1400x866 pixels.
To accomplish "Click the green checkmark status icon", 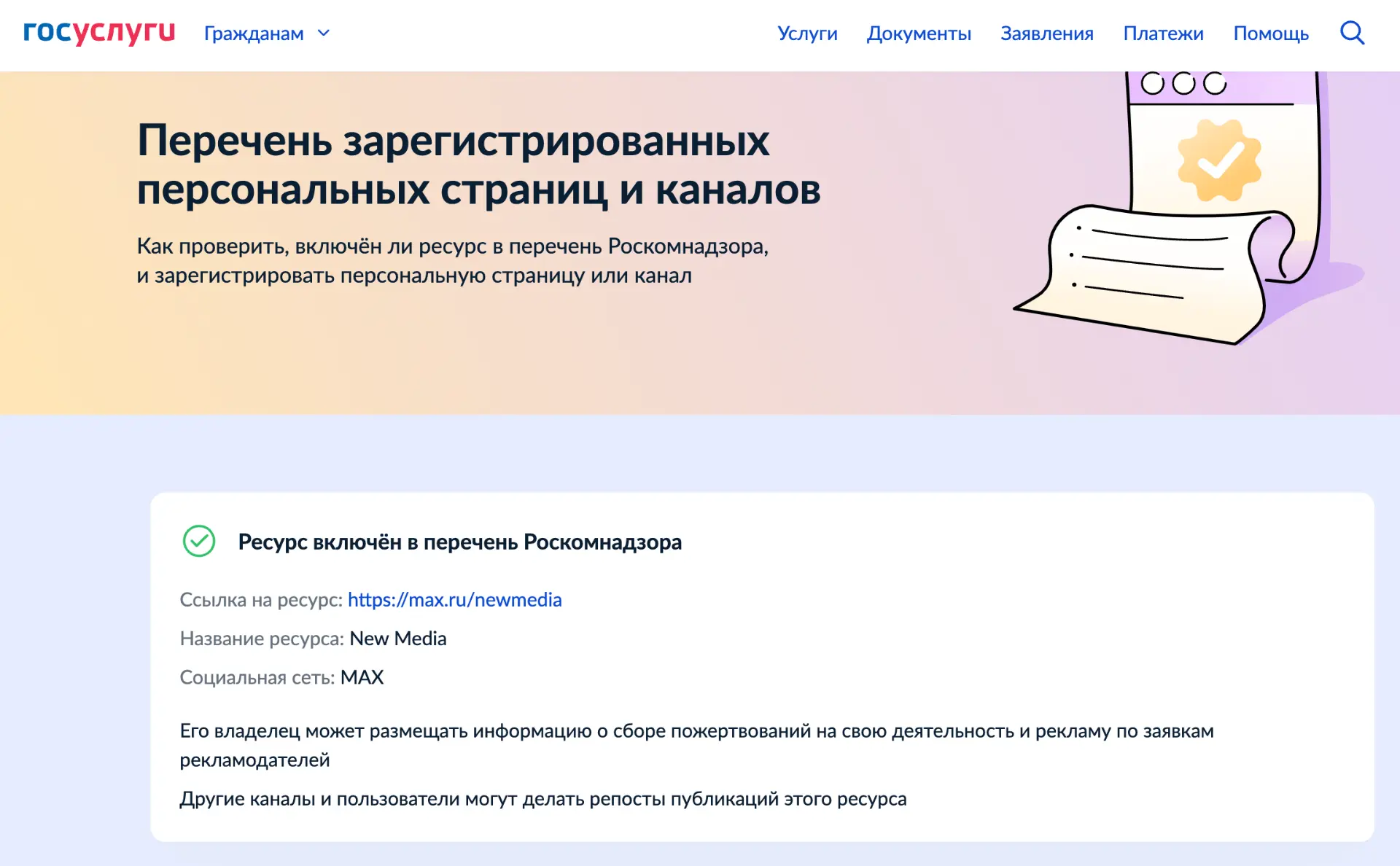I will coord(199,542).
